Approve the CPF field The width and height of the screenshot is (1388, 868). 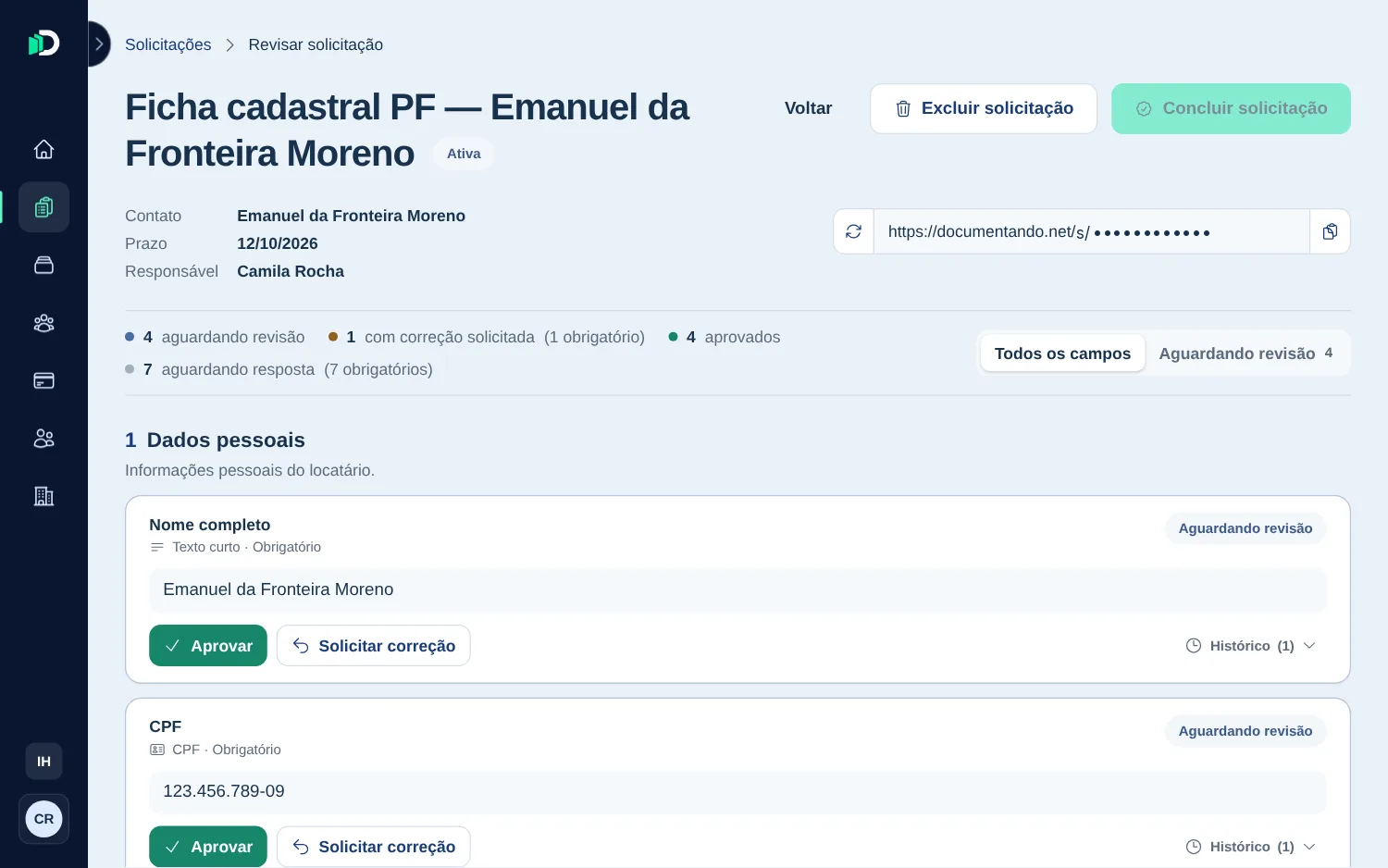click(208, 847)
